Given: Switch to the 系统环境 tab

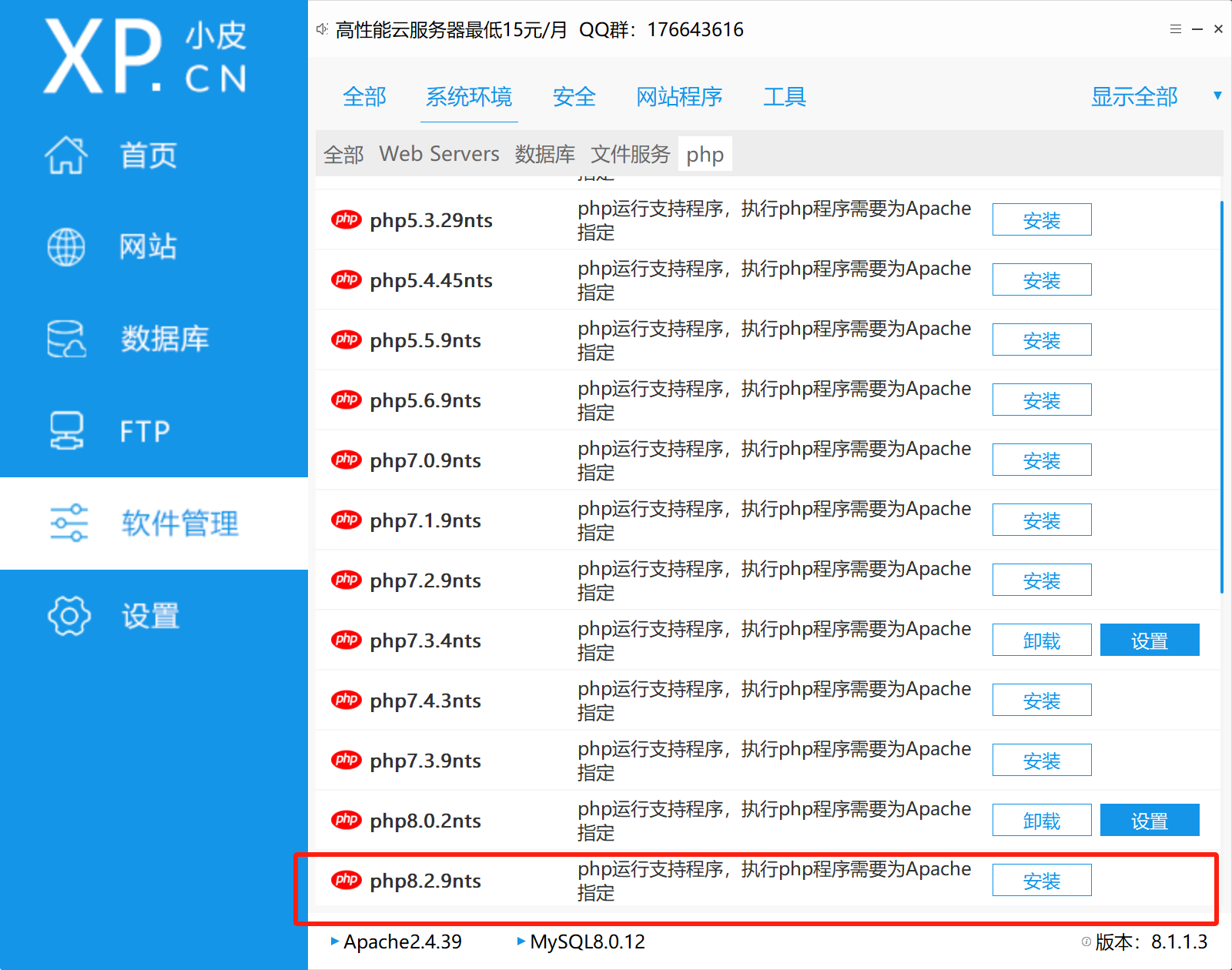Looking at the screenshot, I should 469,96.
